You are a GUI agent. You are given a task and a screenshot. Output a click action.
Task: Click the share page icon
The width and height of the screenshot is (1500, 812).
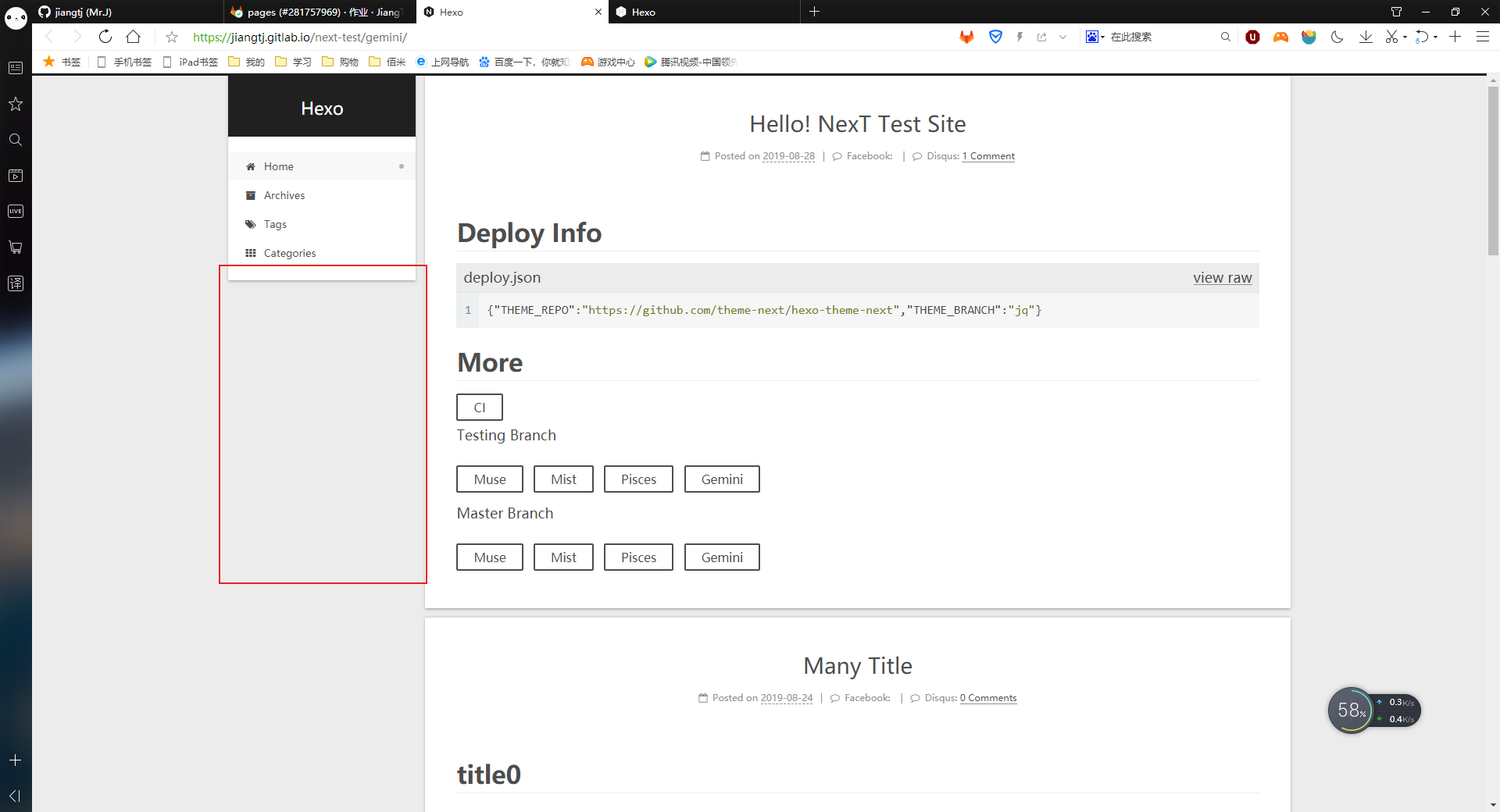coord(1041,37)
